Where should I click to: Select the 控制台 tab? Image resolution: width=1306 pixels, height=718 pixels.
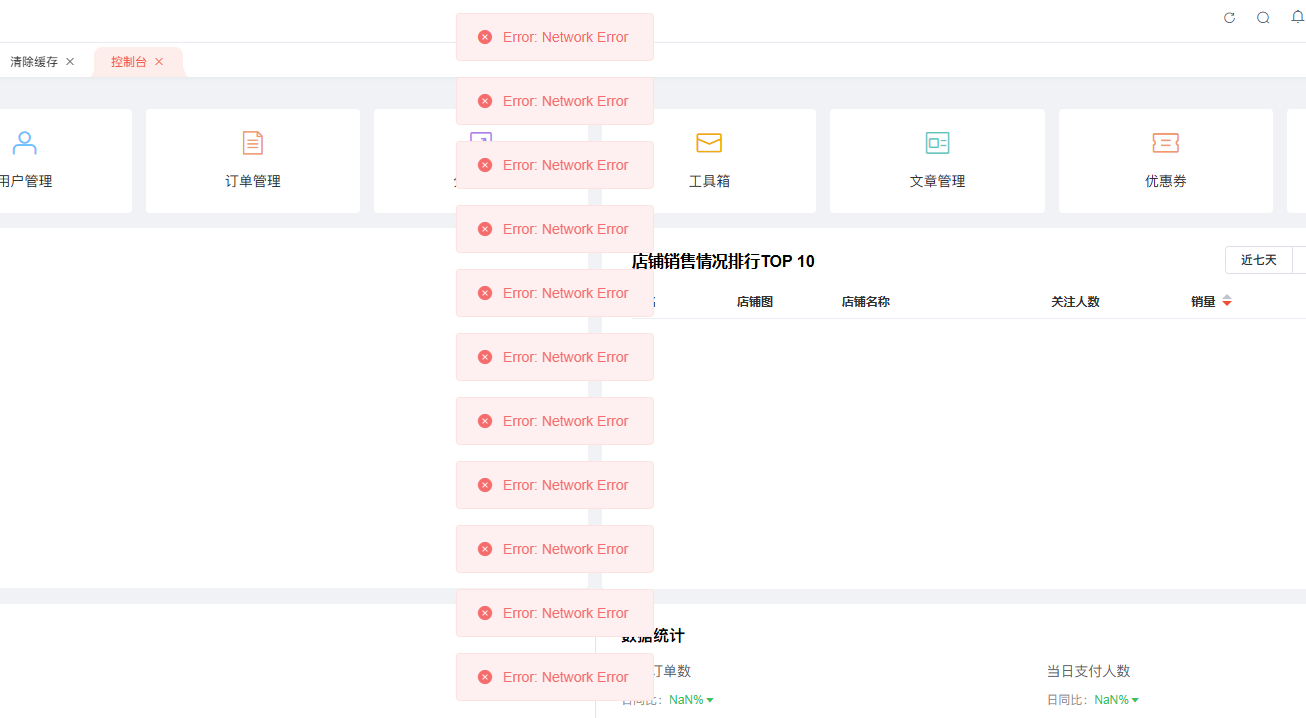click(129, 62)
